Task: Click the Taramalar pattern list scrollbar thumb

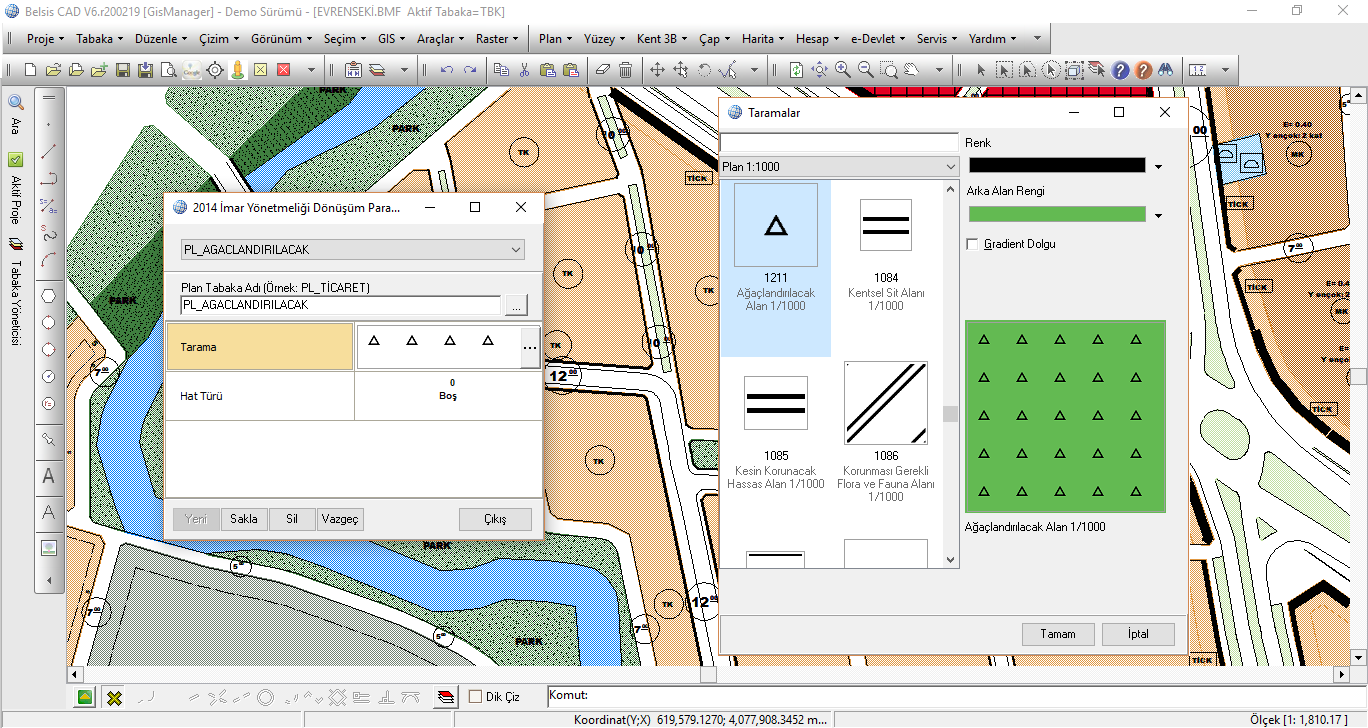Action: coord(951,414)
